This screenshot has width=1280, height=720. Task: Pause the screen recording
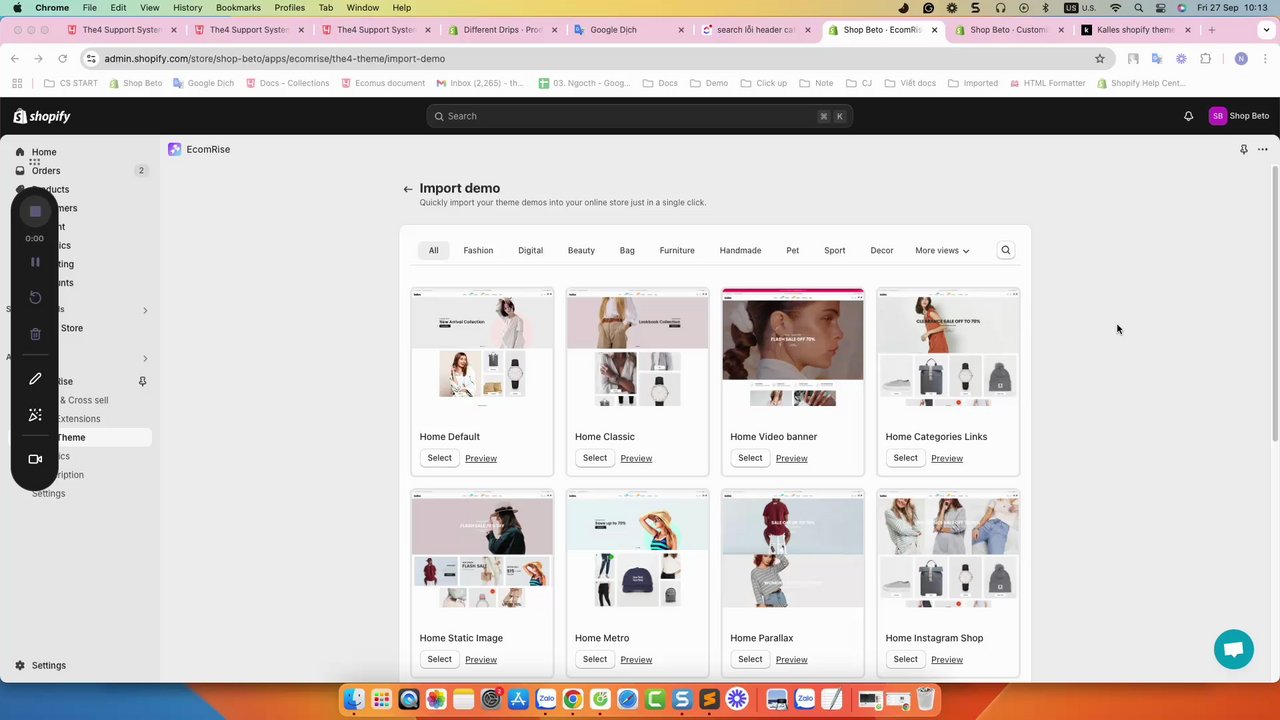(35, 262)
